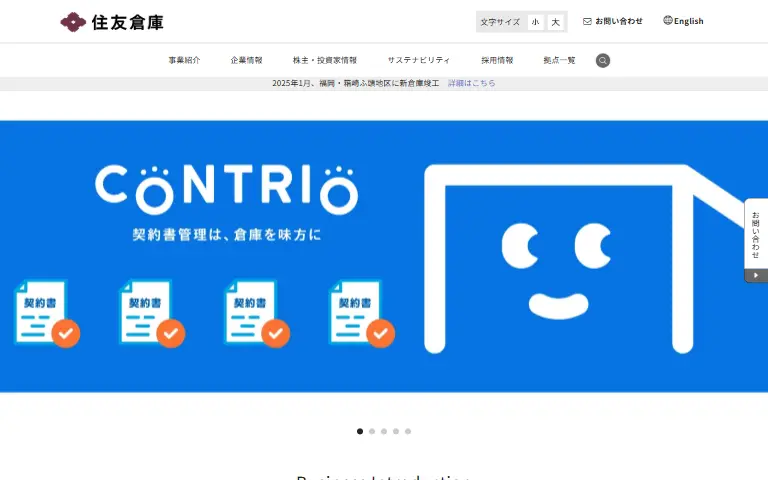Click 詳細はこちら link
This screenshot has width=768, height=480.
click(x=472, y=83)
